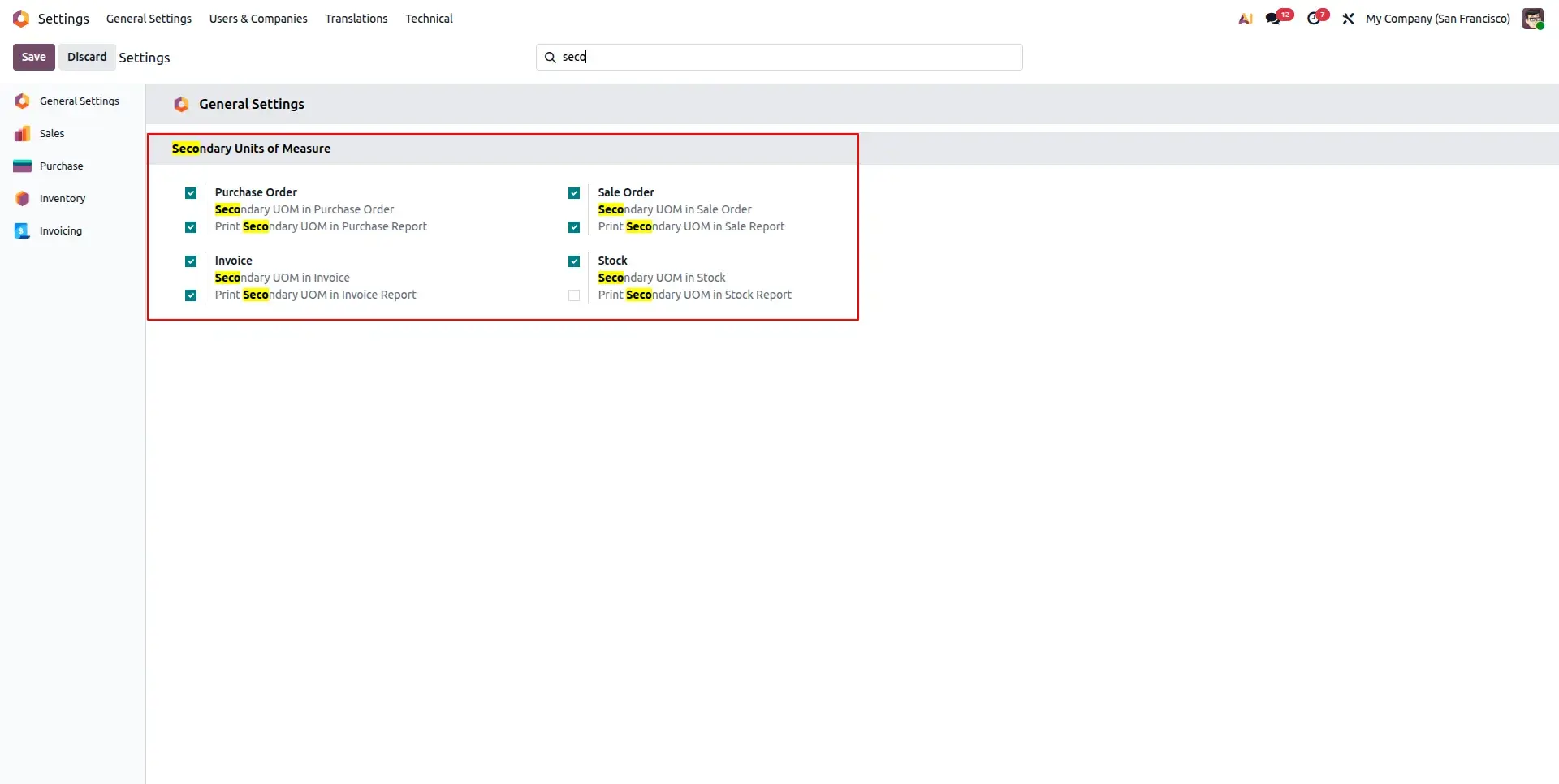Viewport: 1559px width, 784px height.
Task: Click the Stock setting label
Action: click(613, 261)
